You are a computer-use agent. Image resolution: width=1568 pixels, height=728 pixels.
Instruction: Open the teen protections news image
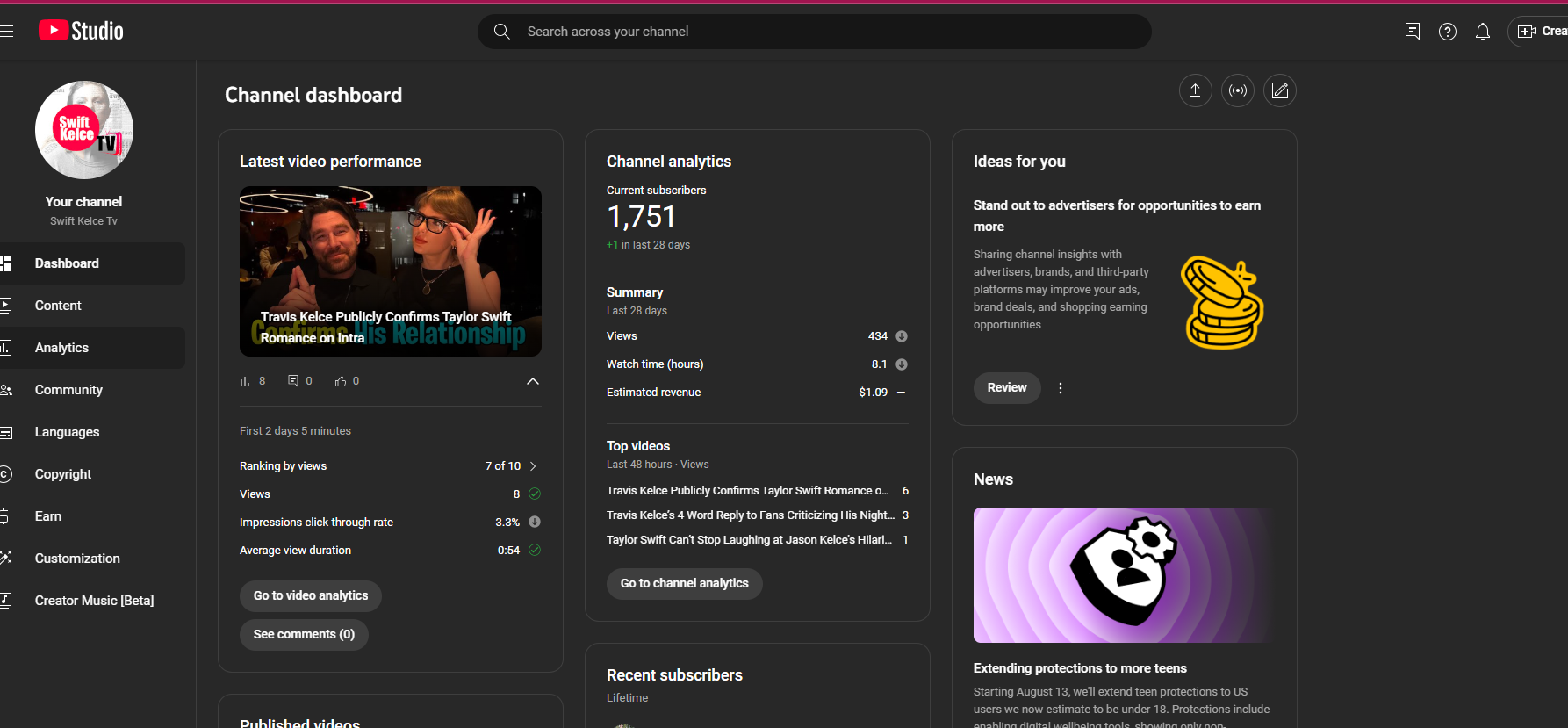[x=1125, y=575]
